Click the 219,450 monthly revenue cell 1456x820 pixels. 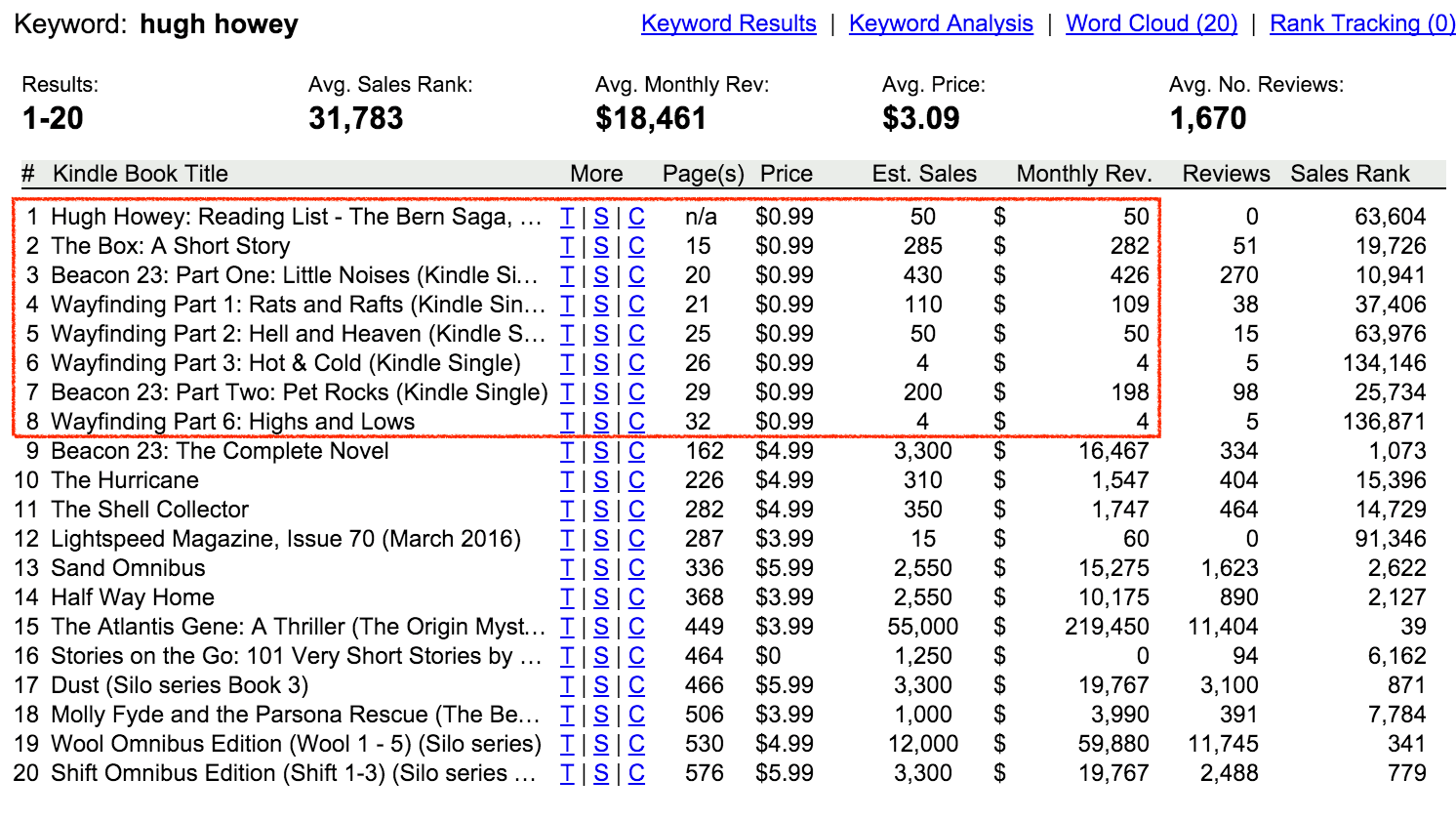[x=1107, y=627]
